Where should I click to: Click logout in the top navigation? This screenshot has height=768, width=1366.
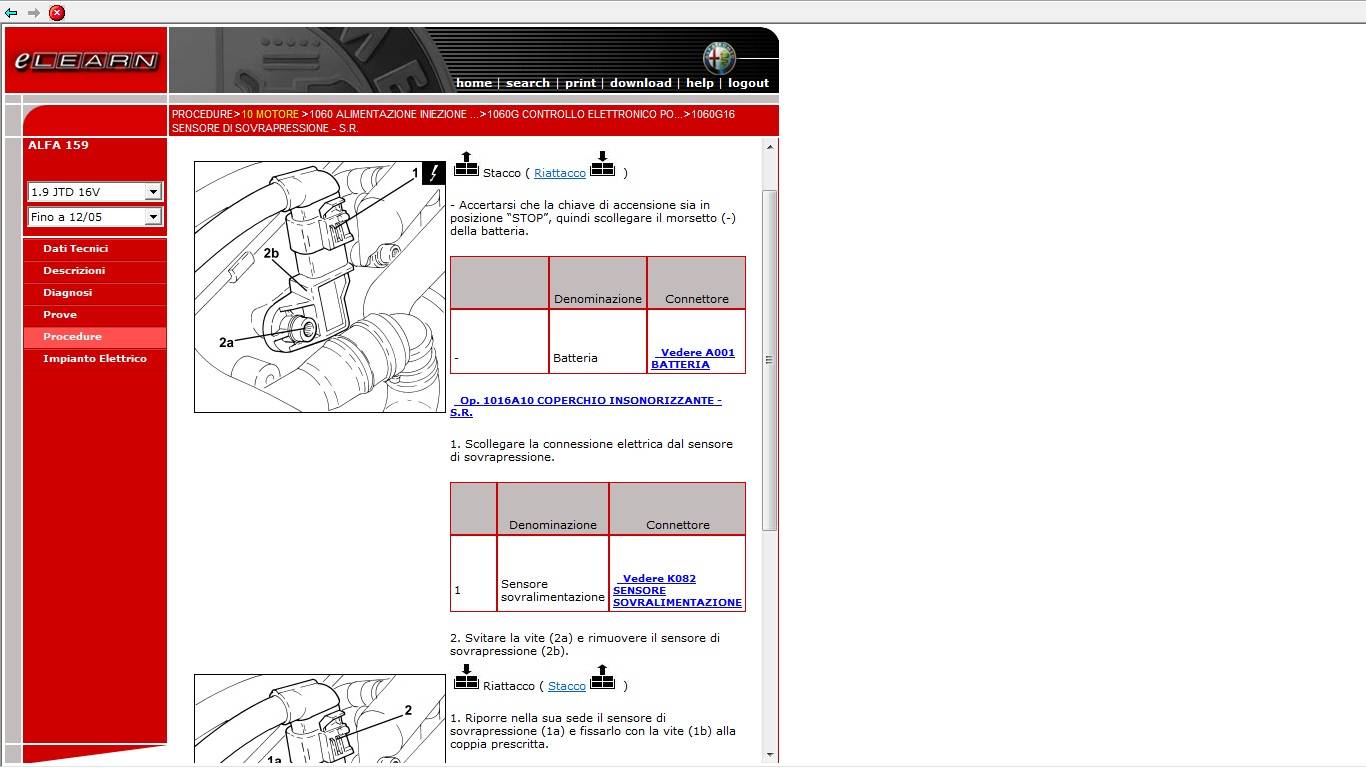pos(748,83)
